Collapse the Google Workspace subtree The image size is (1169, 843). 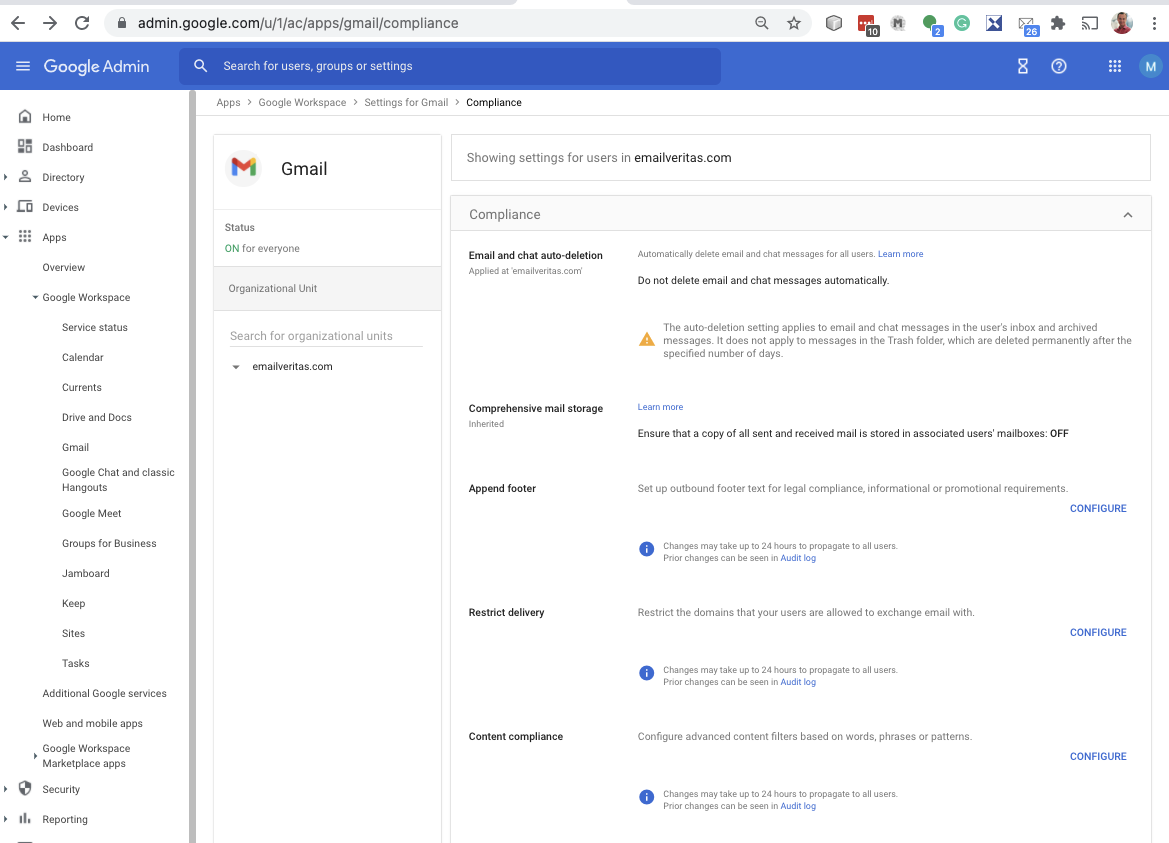pyautogui.click(x=35, y=297)
